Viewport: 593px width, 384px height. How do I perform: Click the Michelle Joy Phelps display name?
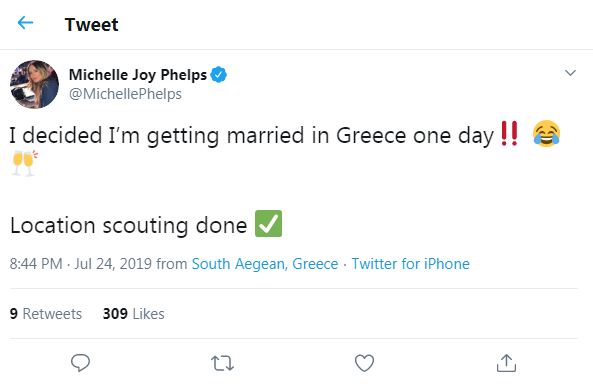pyautogui.click(x=138, y=75)
